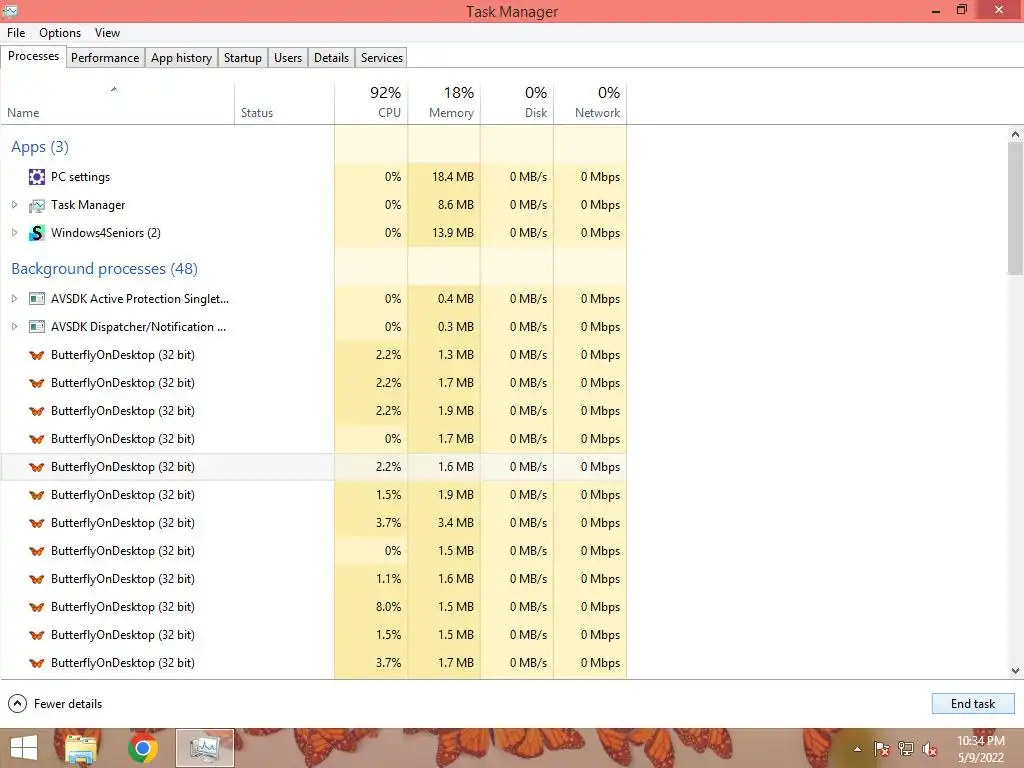The image size is (1024, 768).
Task: Switch to the Performance tab
Action: [105, 57]
